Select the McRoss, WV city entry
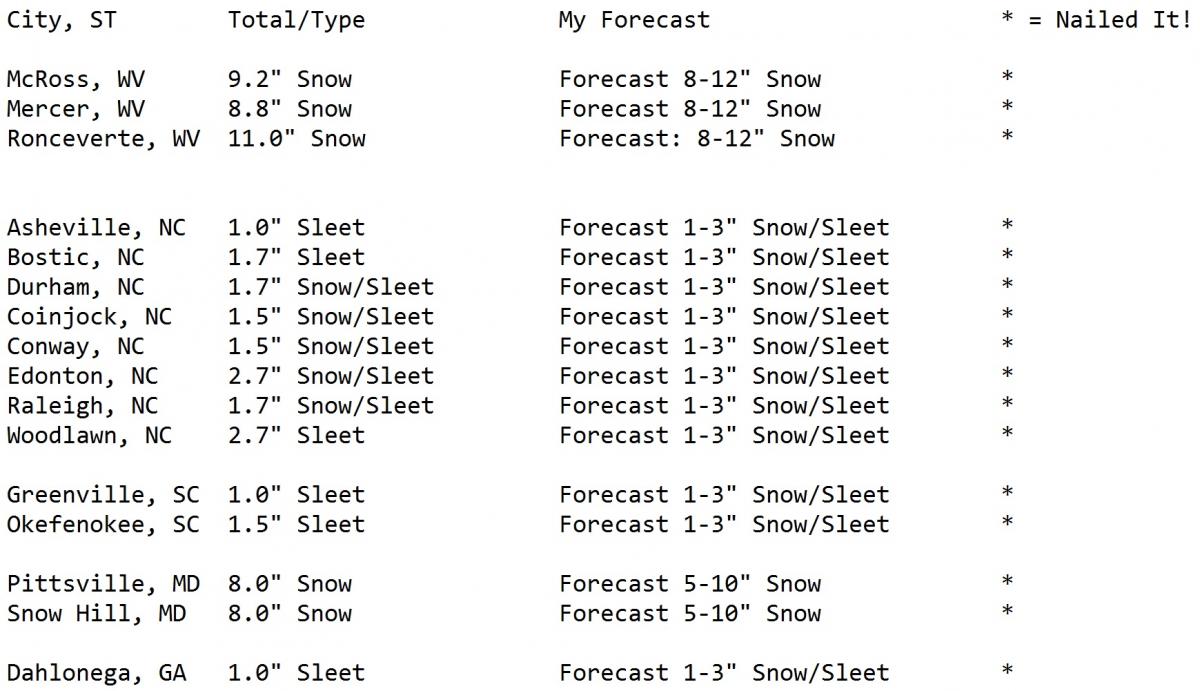 (75, 80)
